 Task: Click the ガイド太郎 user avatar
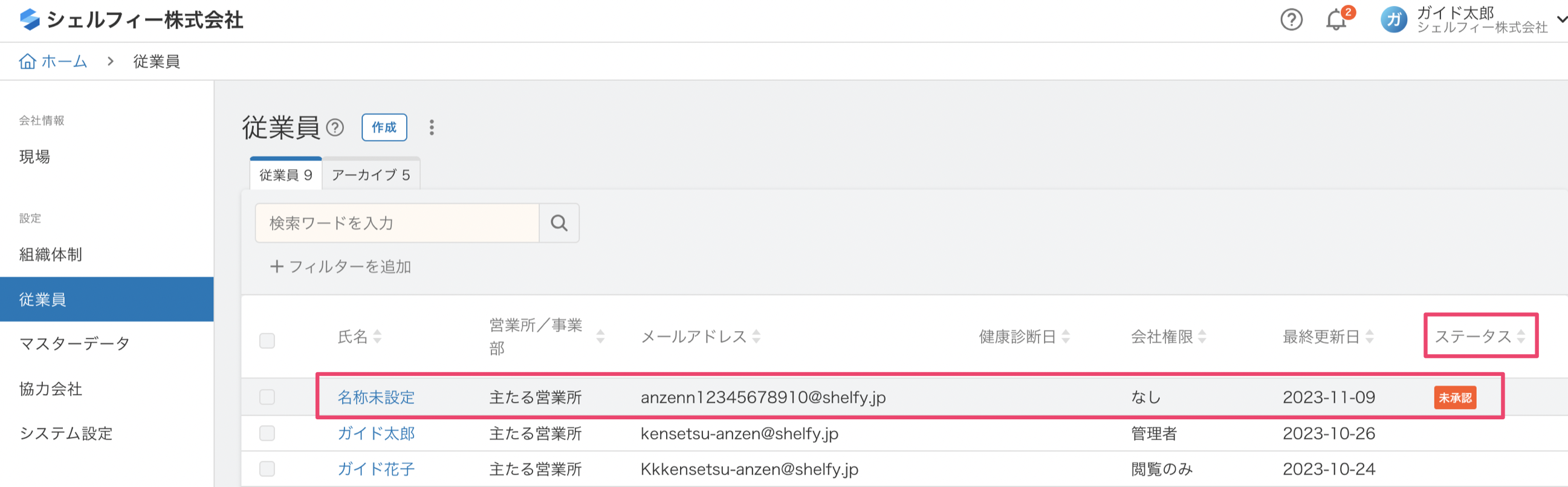point(1393,20)
